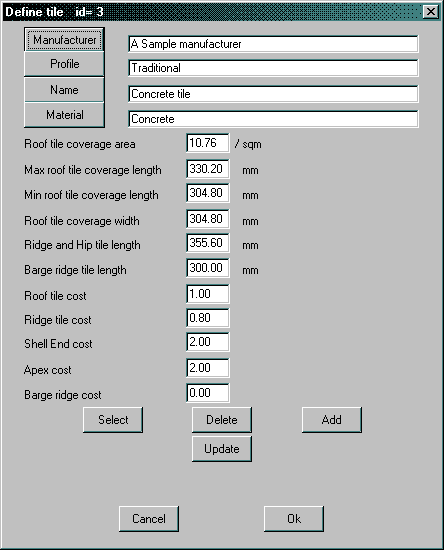444x550 pixels.
Task: Update the tile record
Action: (x=222, y=449)
